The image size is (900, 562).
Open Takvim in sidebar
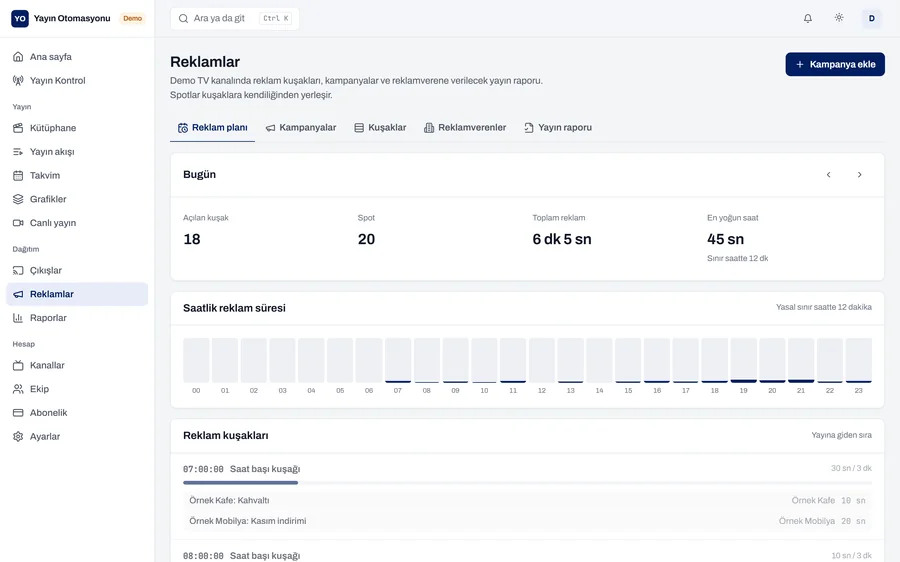tap(77, 175)
